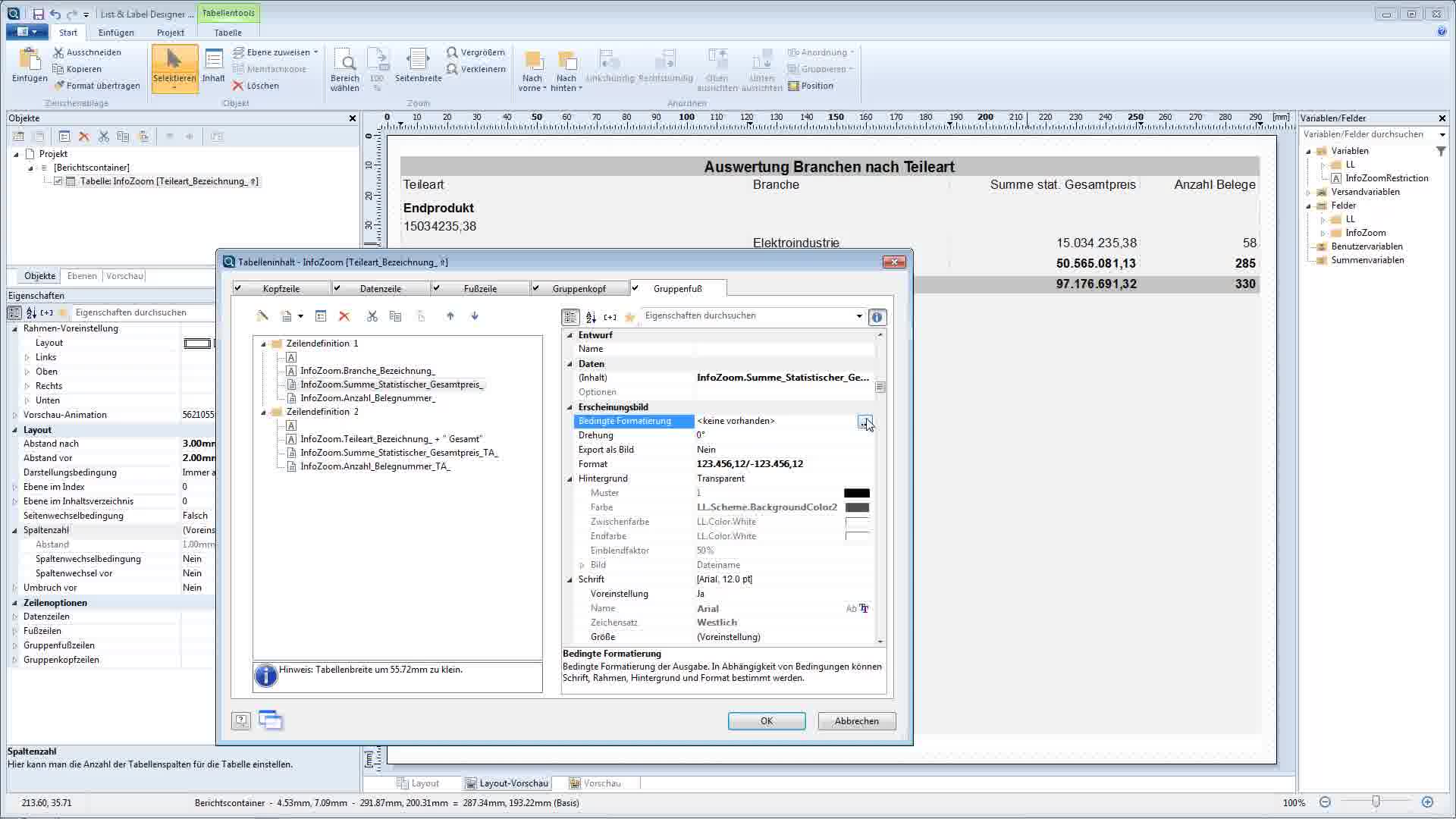Move row down with blue down arrow
The width and height of the screenshot is (1456, 819).
tap(475, 316)
